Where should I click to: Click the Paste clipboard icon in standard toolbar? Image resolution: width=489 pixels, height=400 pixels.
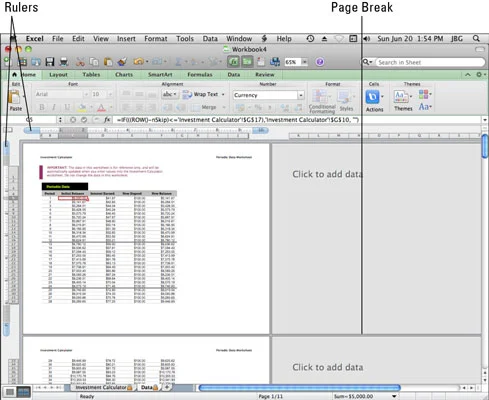coord(108,62)
